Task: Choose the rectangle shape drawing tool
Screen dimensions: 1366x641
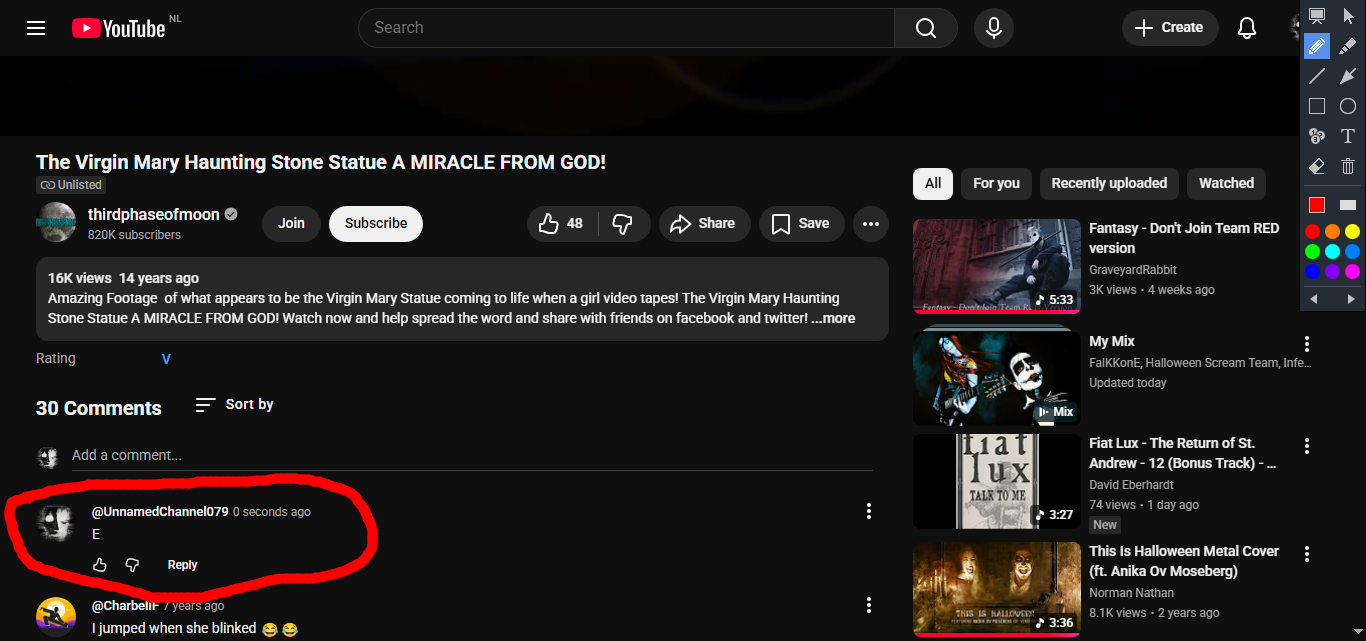Action: click(1317, 106)
